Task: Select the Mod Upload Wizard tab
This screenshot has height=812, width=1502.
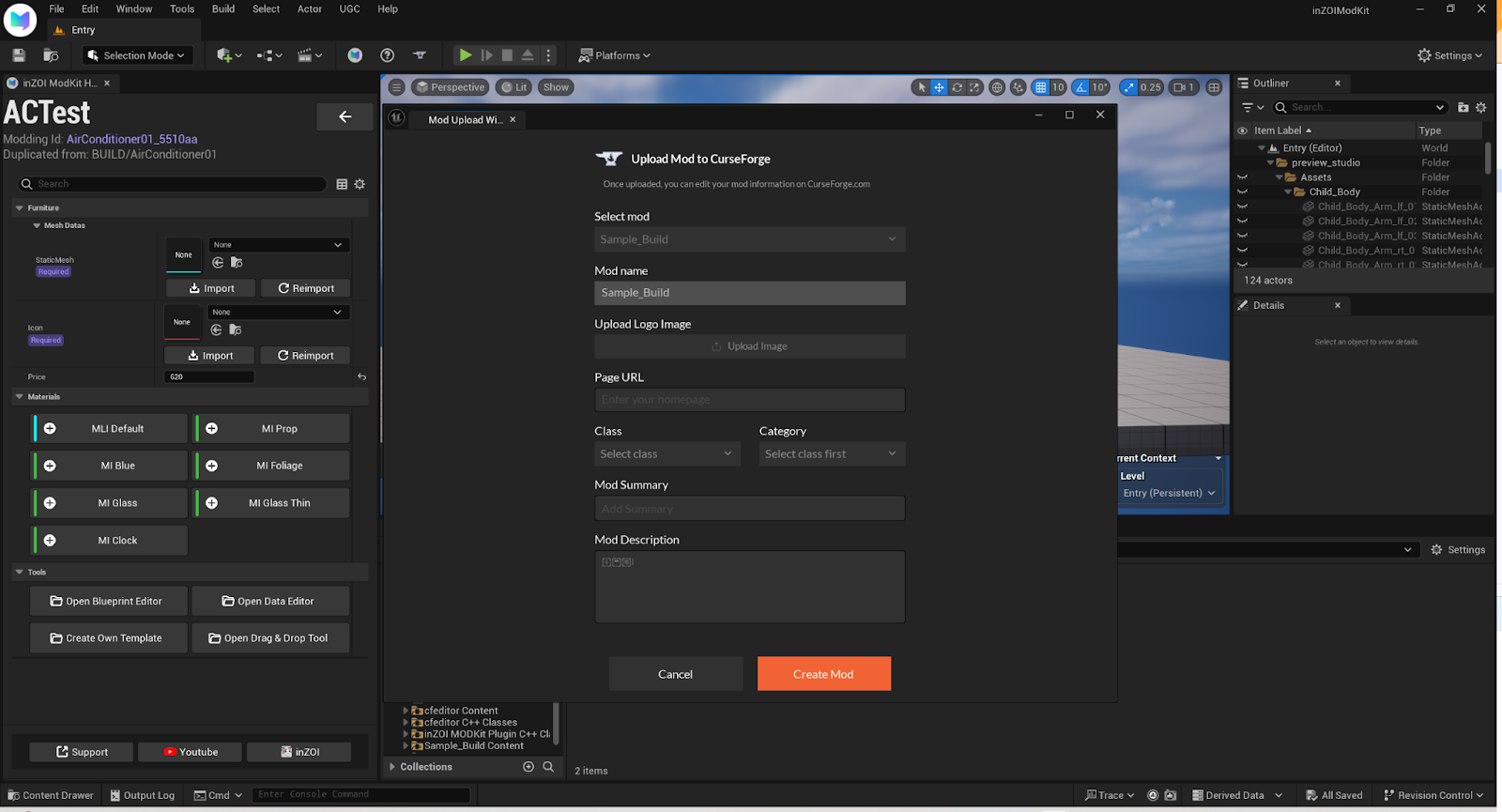Action: point(466,119)
